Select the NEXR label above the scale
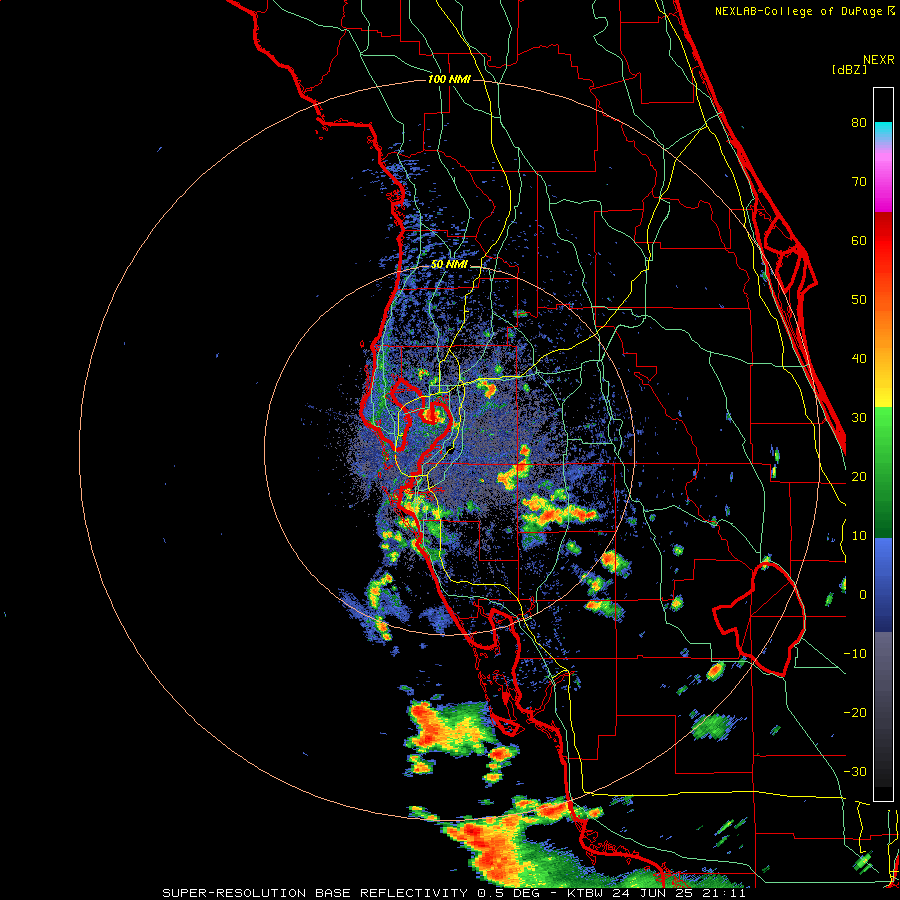The width and height of the screenshot is (900, 900). (x=879, y=60)
